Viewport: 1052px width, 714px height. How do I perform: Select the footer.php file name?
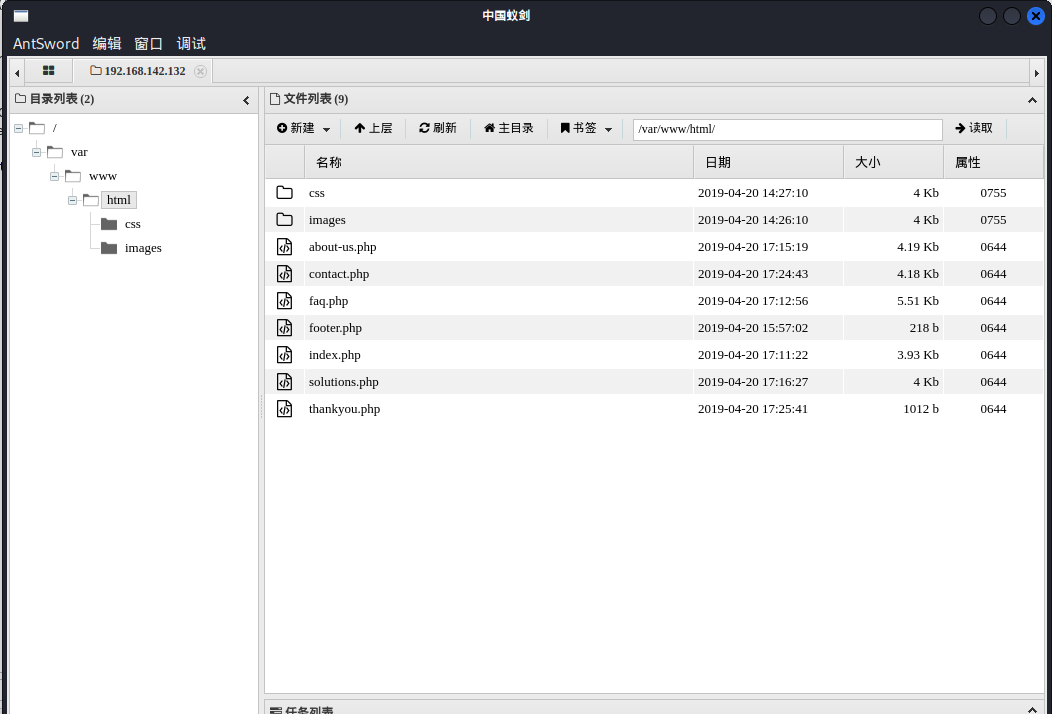[x=335, y=327]
